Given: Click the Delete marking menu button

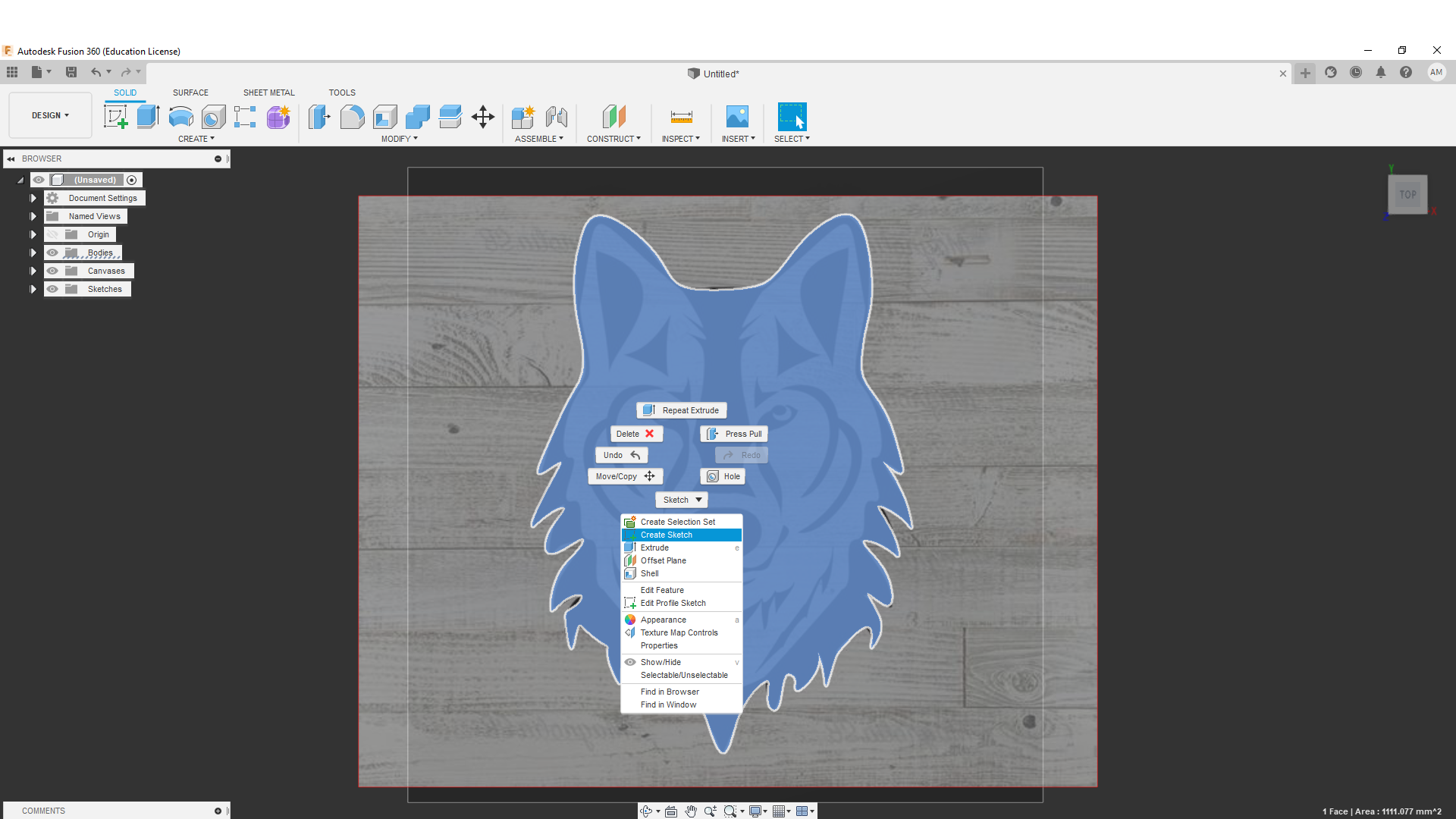Looking at the screenshot, I should [635, 434].
